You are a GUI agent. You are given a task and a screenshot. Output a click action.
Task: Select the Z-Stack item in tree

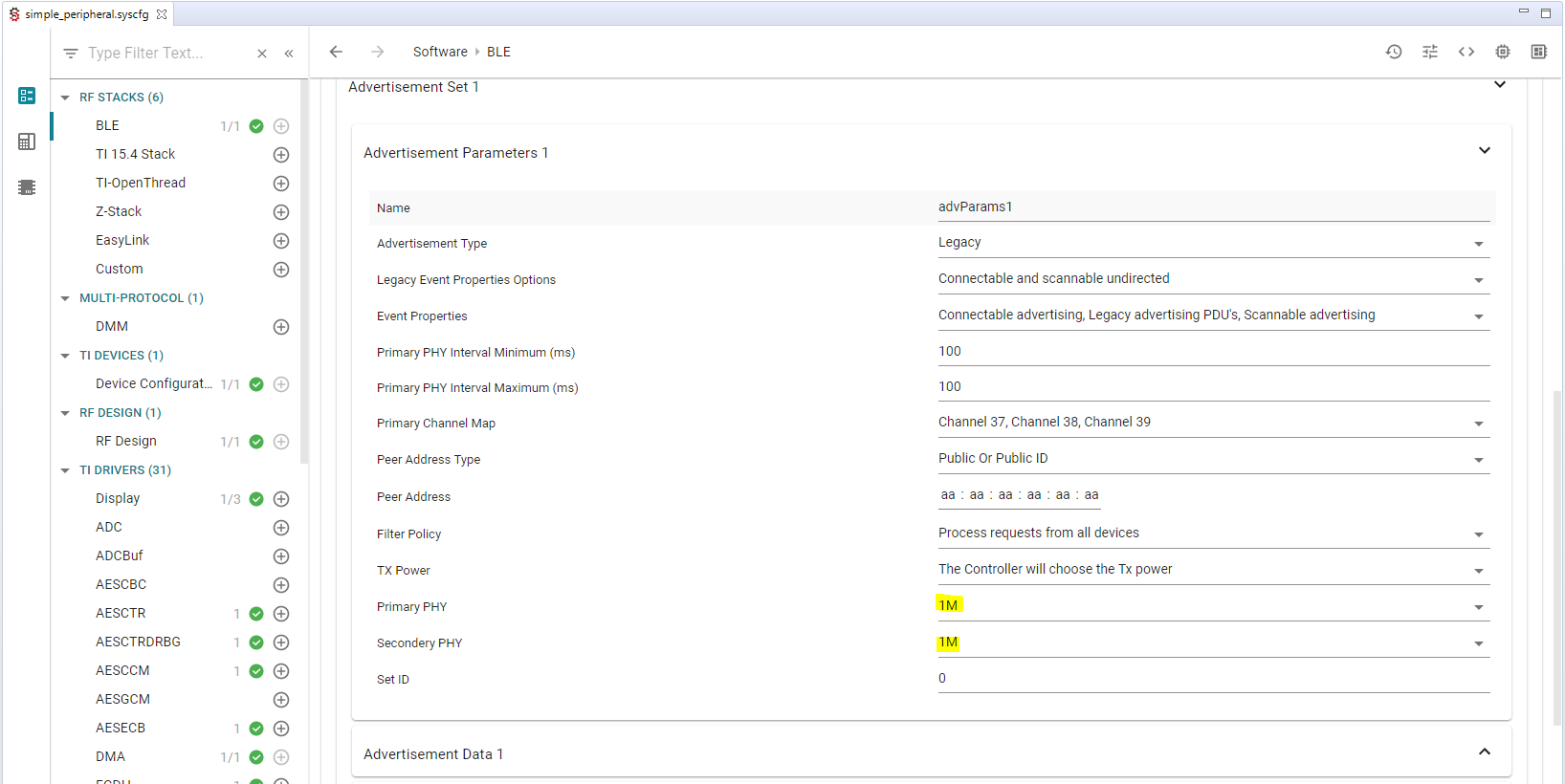pyautogui.click(x=119, y=211)
